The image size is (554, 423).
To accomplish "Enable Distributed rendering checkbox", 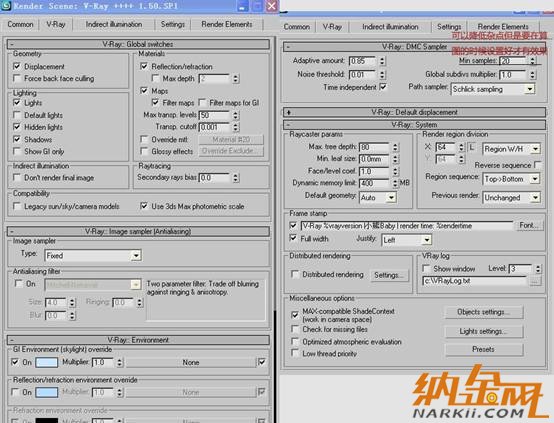I will (x=295, y=274).
